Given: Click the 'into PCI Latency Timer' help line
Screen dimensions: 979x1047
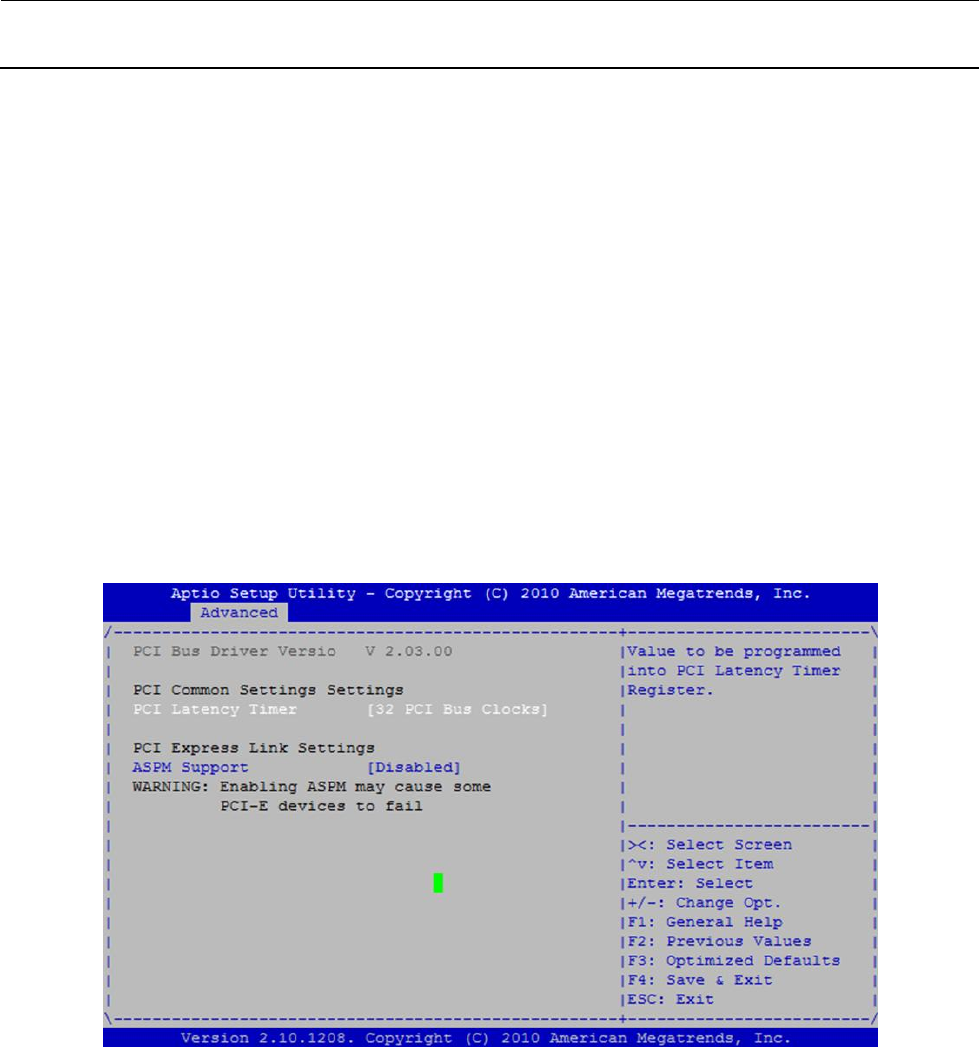Looking at the screenshot, I should pyautogui.click(x=734, y=670).
